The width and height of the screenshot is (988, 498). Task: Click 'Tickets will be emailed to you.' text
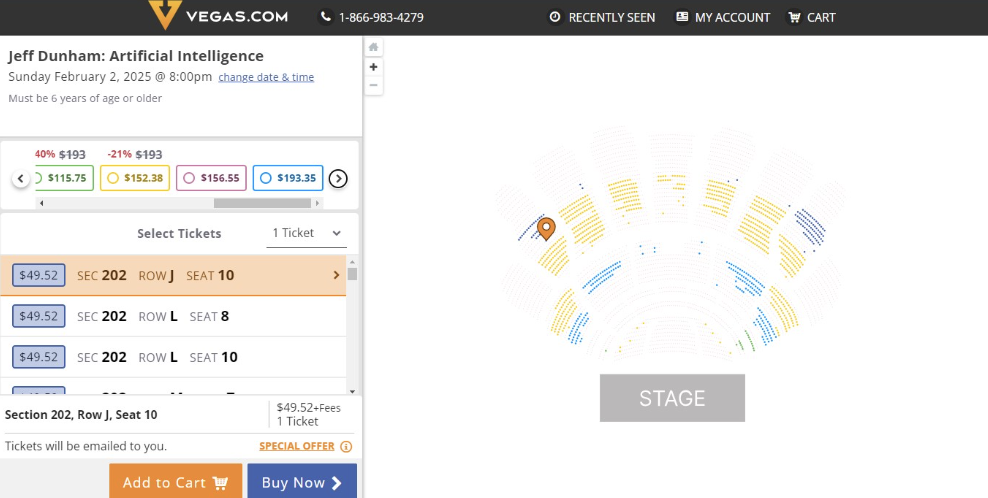86,446
